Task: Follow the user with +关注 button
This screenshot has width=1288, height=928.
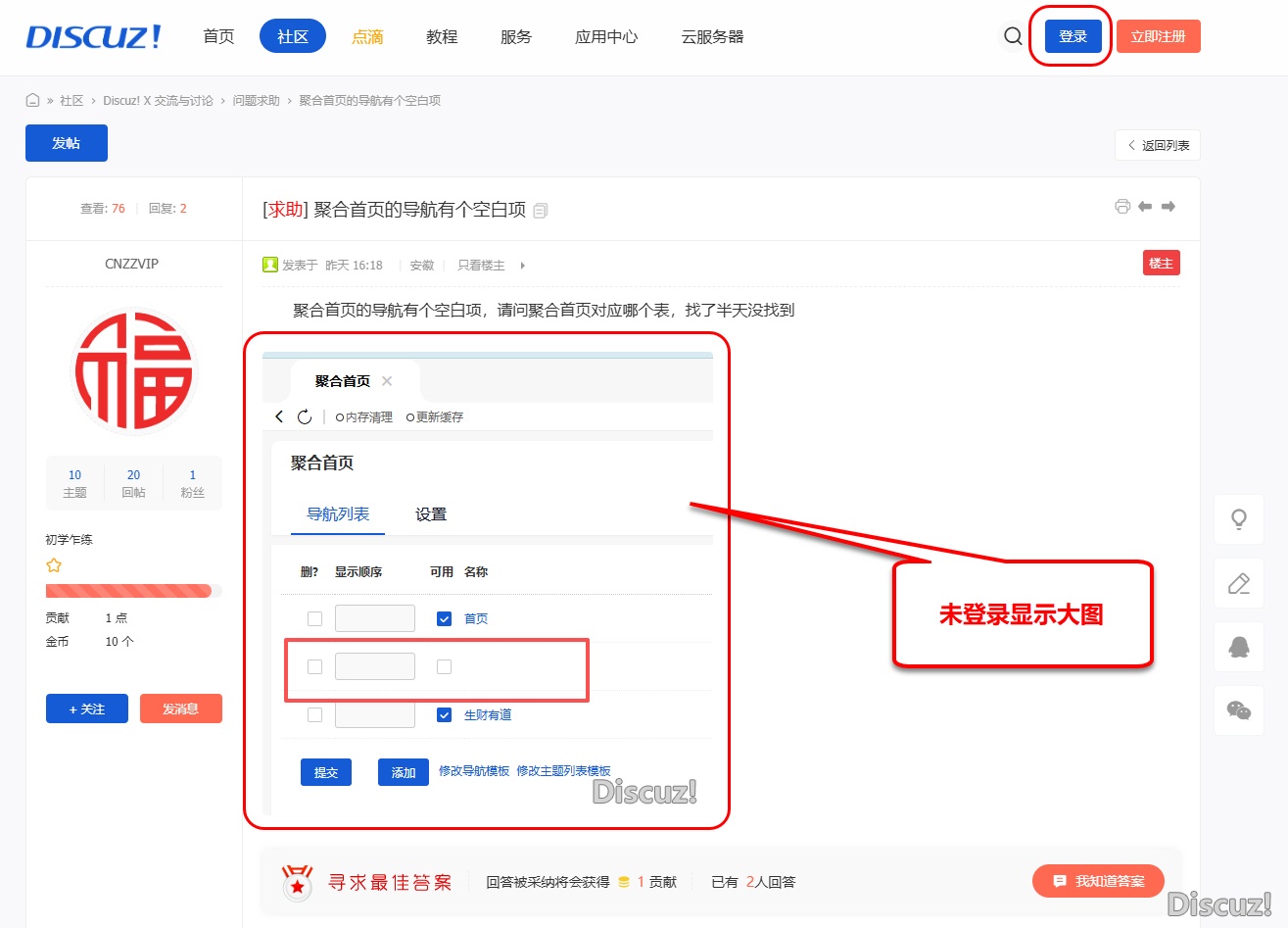Action: pyautogui.click(x=86, y=708)
